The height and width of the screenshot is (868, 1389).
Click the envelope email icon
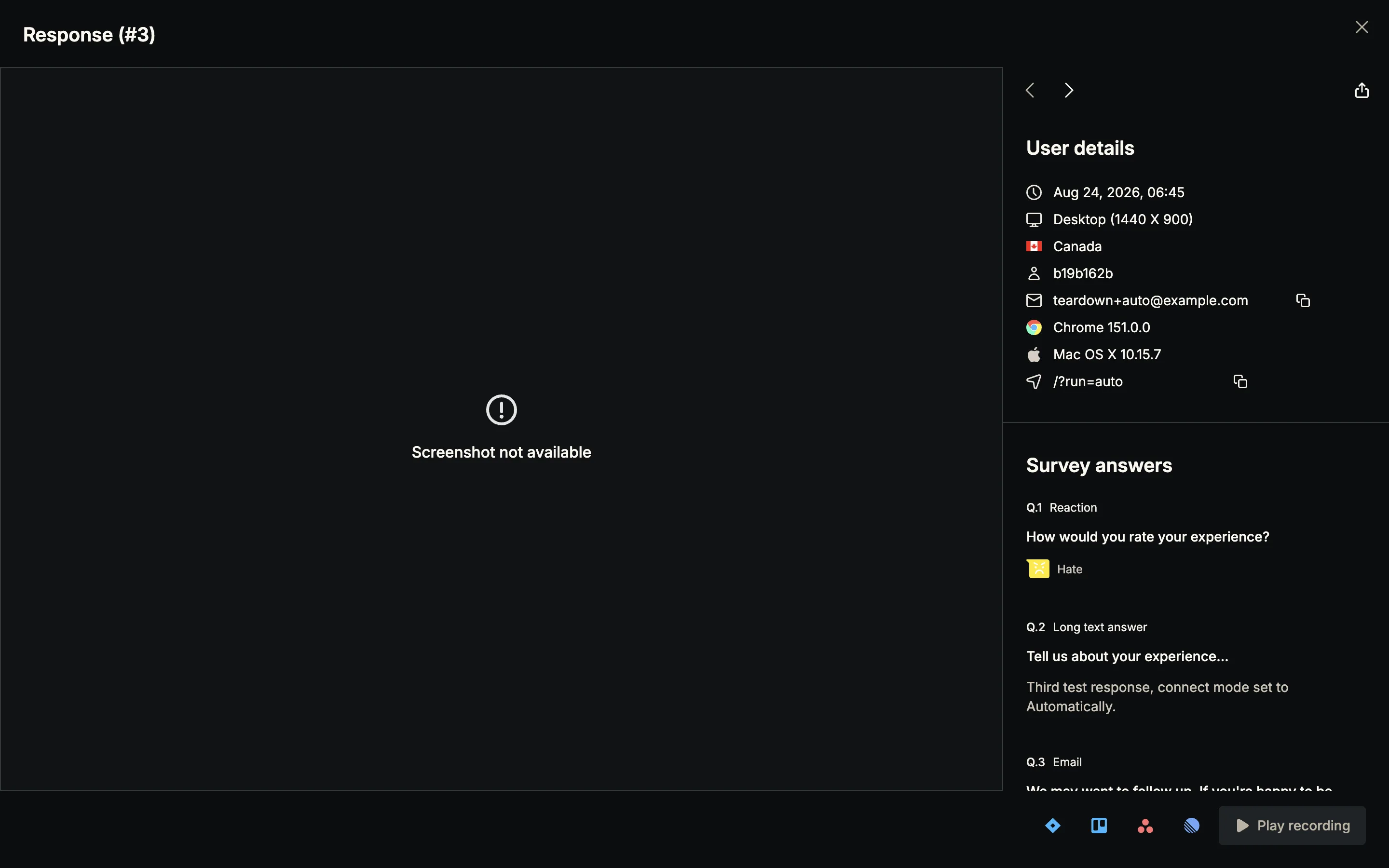[1034, 300]
